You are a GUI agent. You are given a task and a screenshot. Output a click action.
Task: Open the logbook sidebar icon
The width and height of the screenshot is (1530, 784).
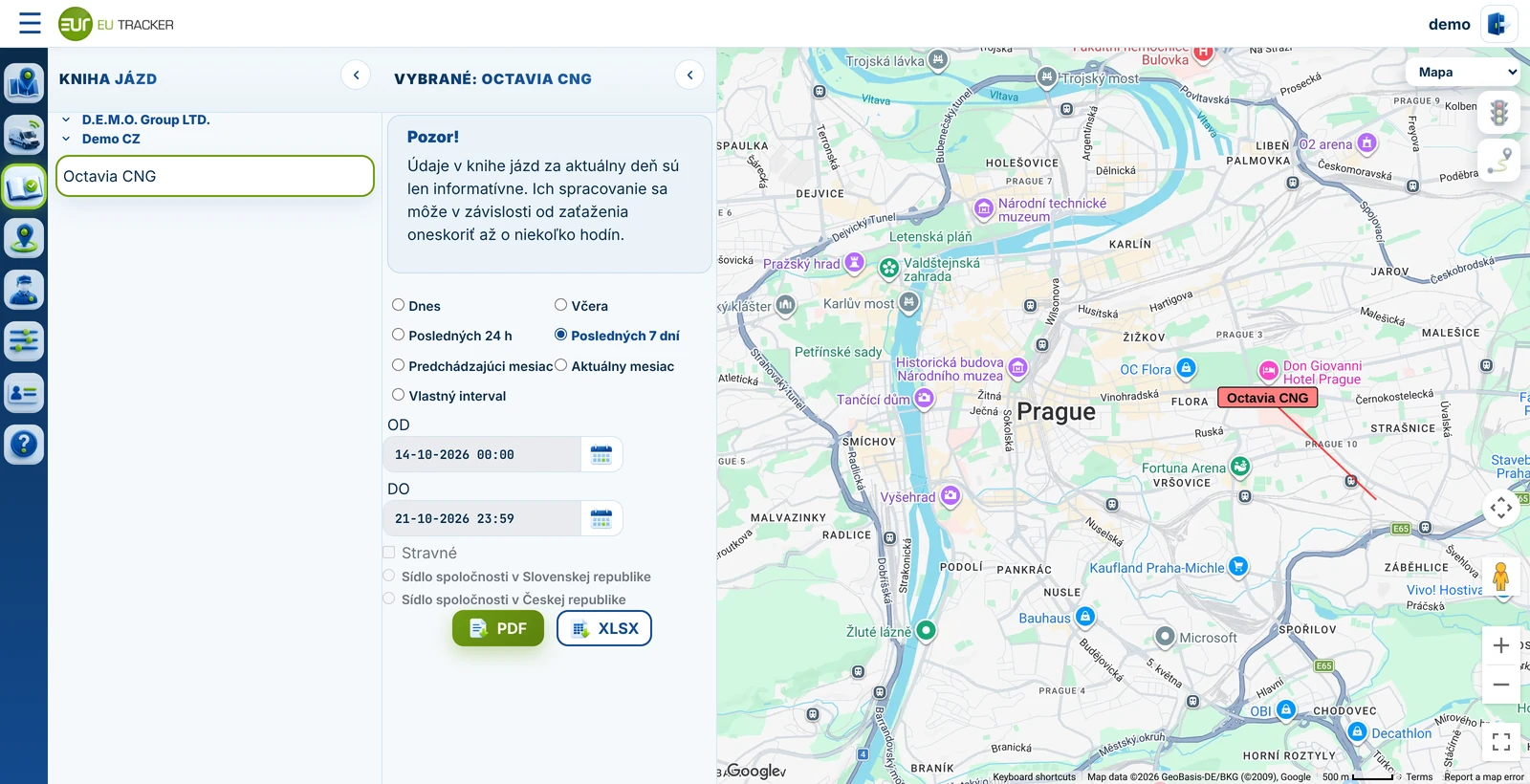pyautogui.click(x=24, y=186)
